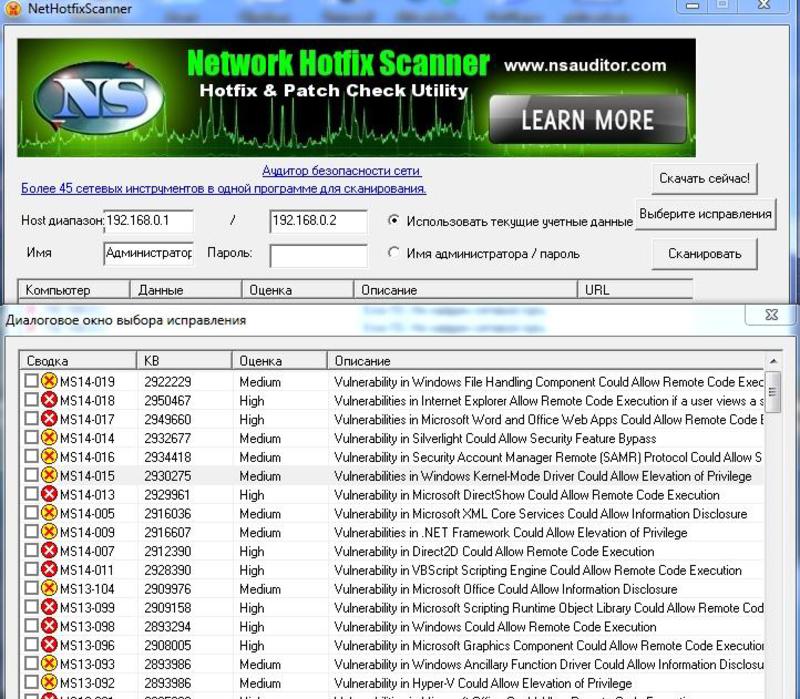Check the MS14-009 hotfix checkbox

(31, 532)
